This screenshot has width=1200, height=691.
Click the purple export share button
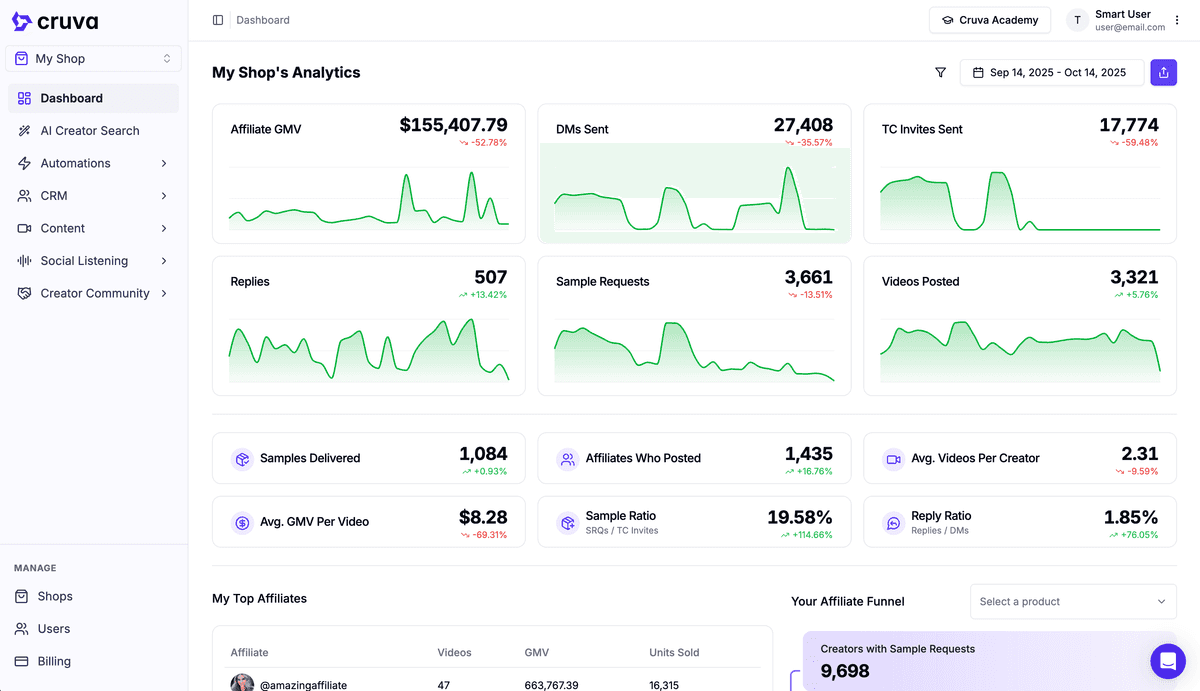pyautogui.click(x=1163, y=73)
